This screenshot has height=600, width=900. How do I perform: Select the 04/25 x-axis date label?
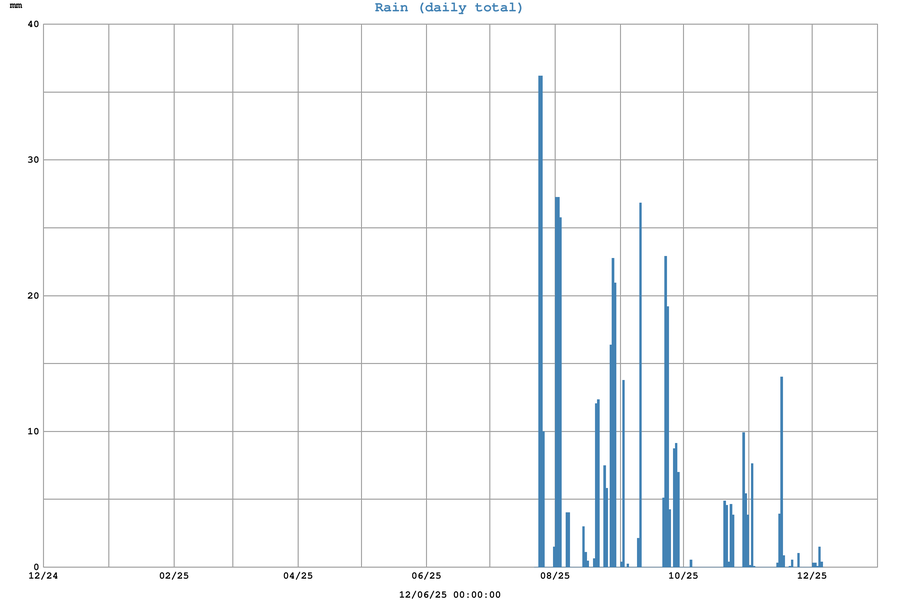click(x=298, y=576)
